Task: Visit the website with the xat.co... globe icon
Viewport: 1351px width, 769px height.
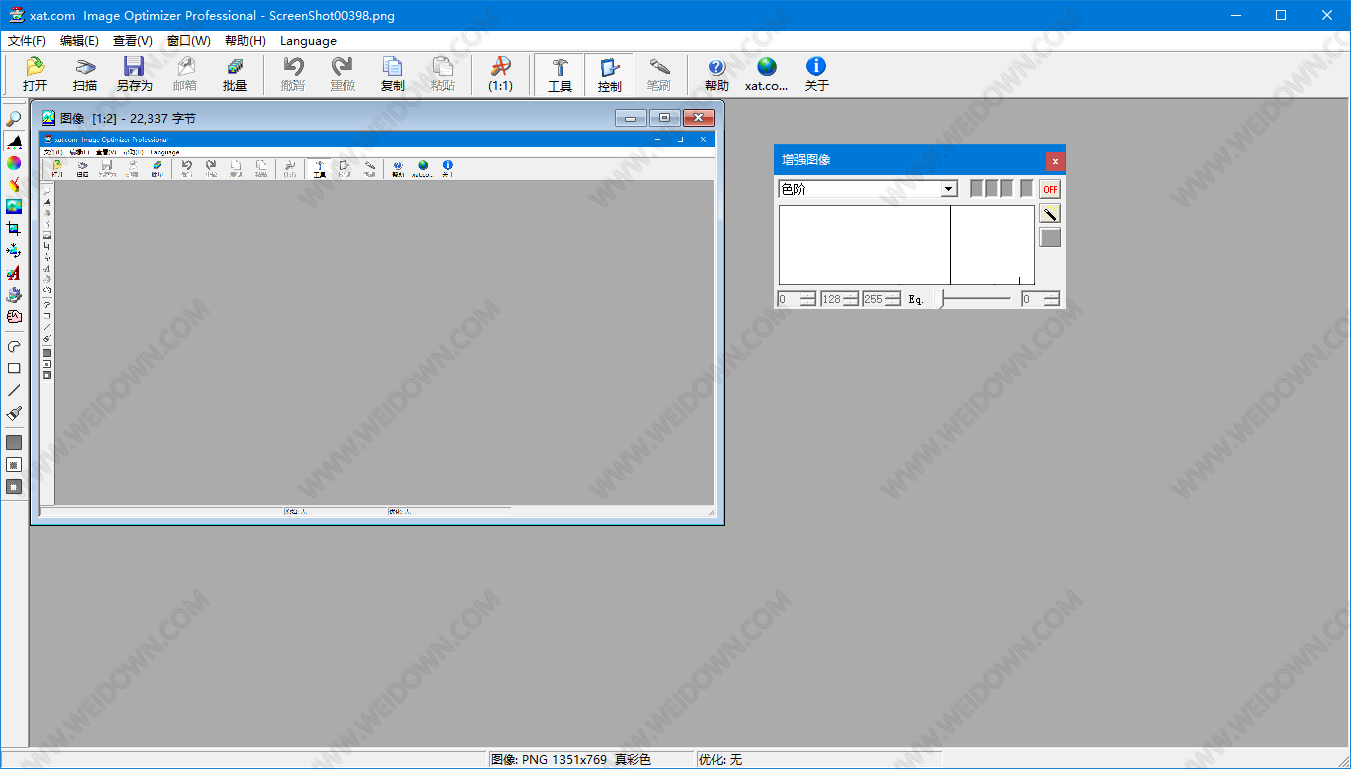Action: click(x=767, y=74)
